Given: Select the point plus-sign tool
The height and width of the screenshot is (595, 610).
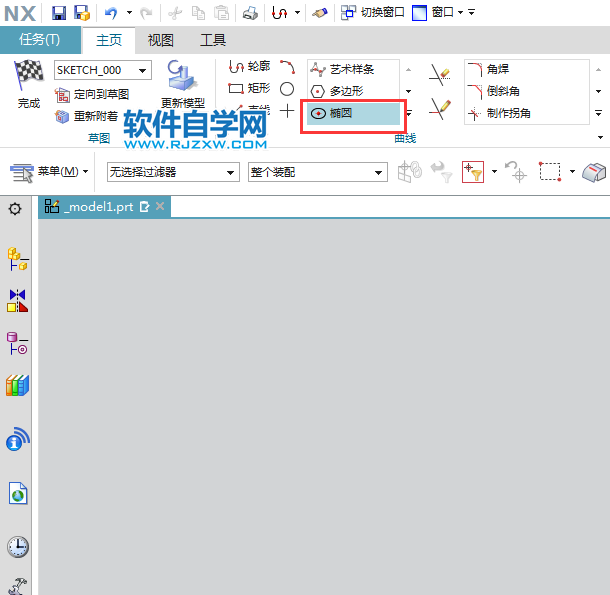Looking at the screenshot, I should pyautogui.click(x=287, y=111).
